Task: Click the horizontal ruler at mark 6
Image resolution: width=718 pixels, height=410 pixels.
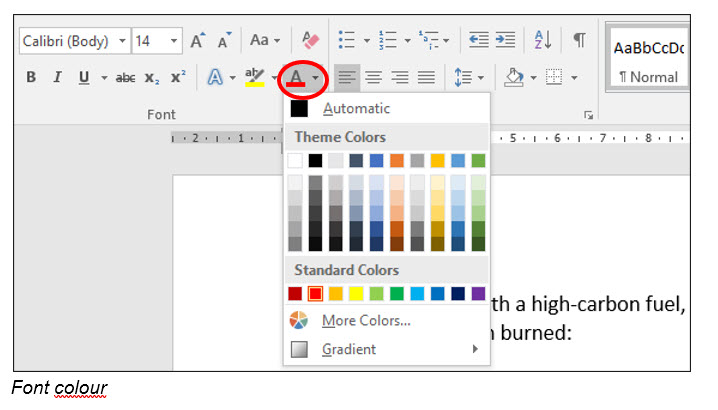Action: point(557,138)
